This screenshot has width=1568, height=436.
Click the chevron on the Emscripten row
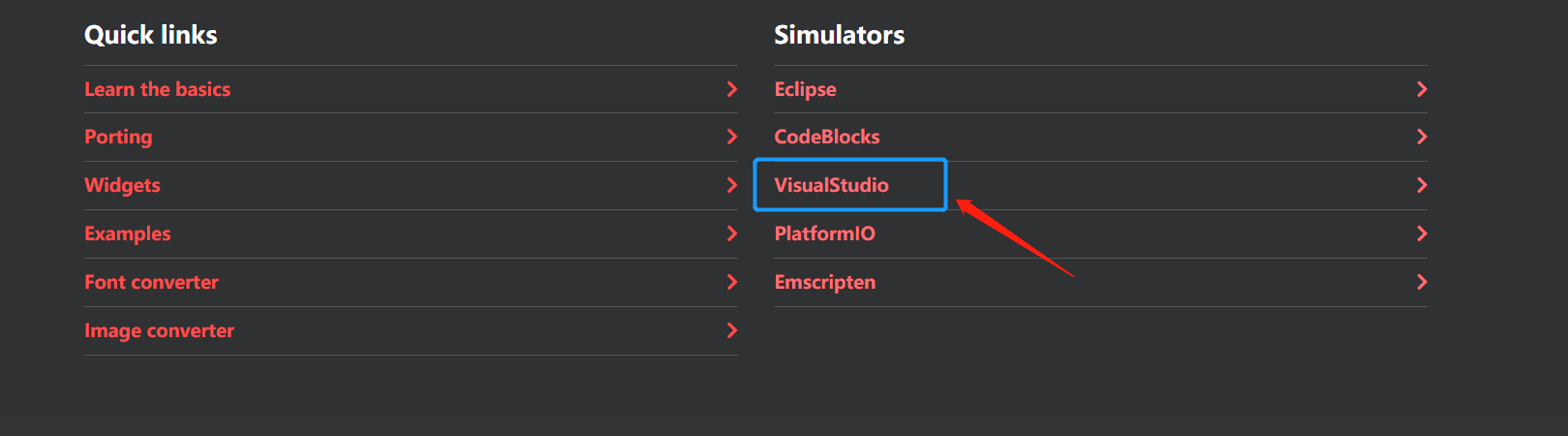click(x=1422, y=282)
